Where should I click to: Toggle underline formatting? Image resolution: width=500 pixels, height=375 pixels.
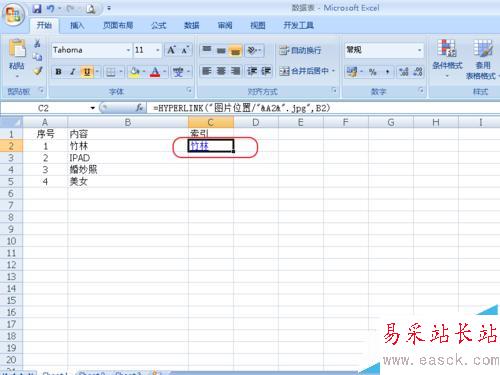click(87, 72)
